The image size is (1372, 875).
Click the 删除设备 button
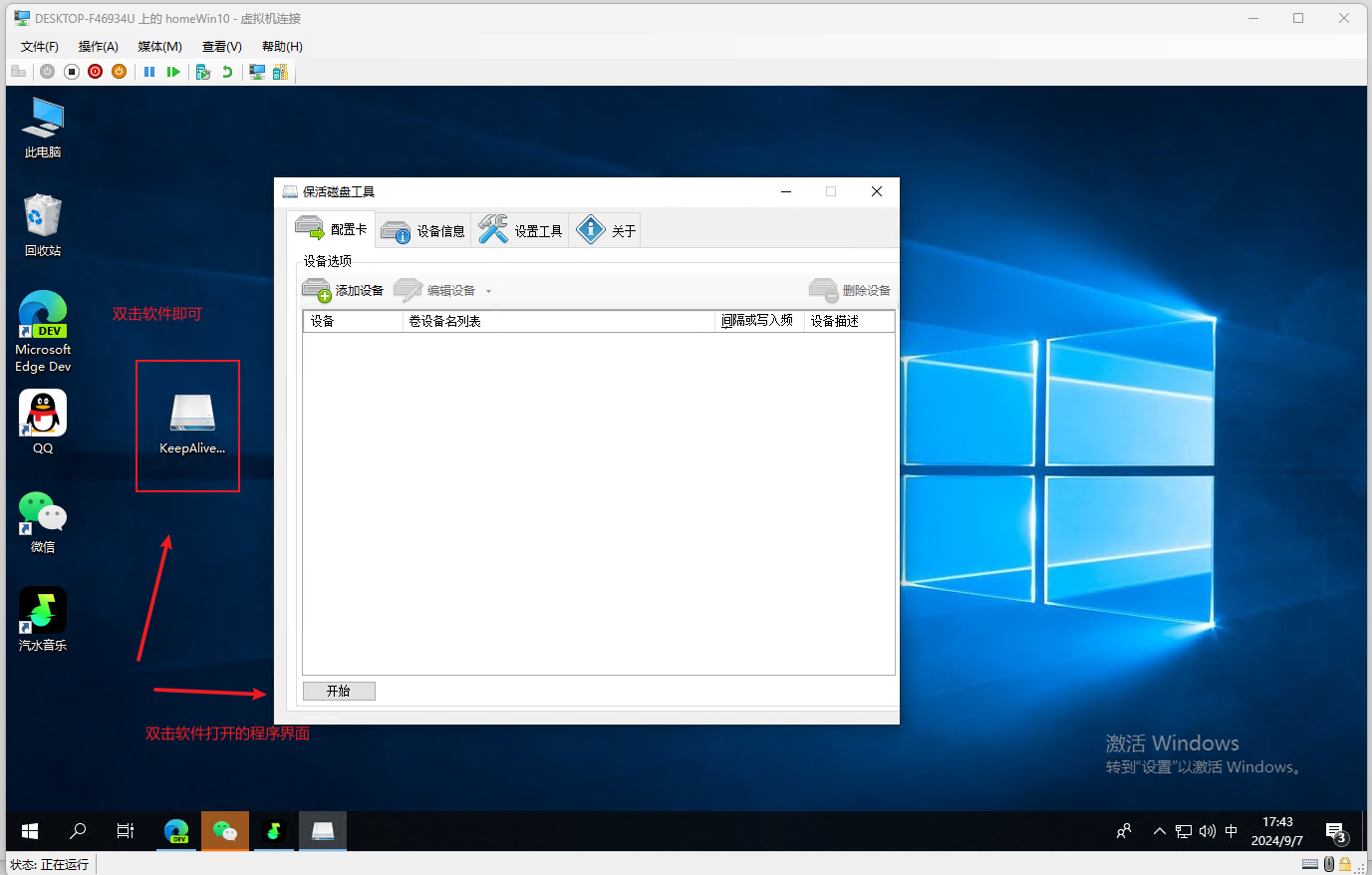coord(850,290)
